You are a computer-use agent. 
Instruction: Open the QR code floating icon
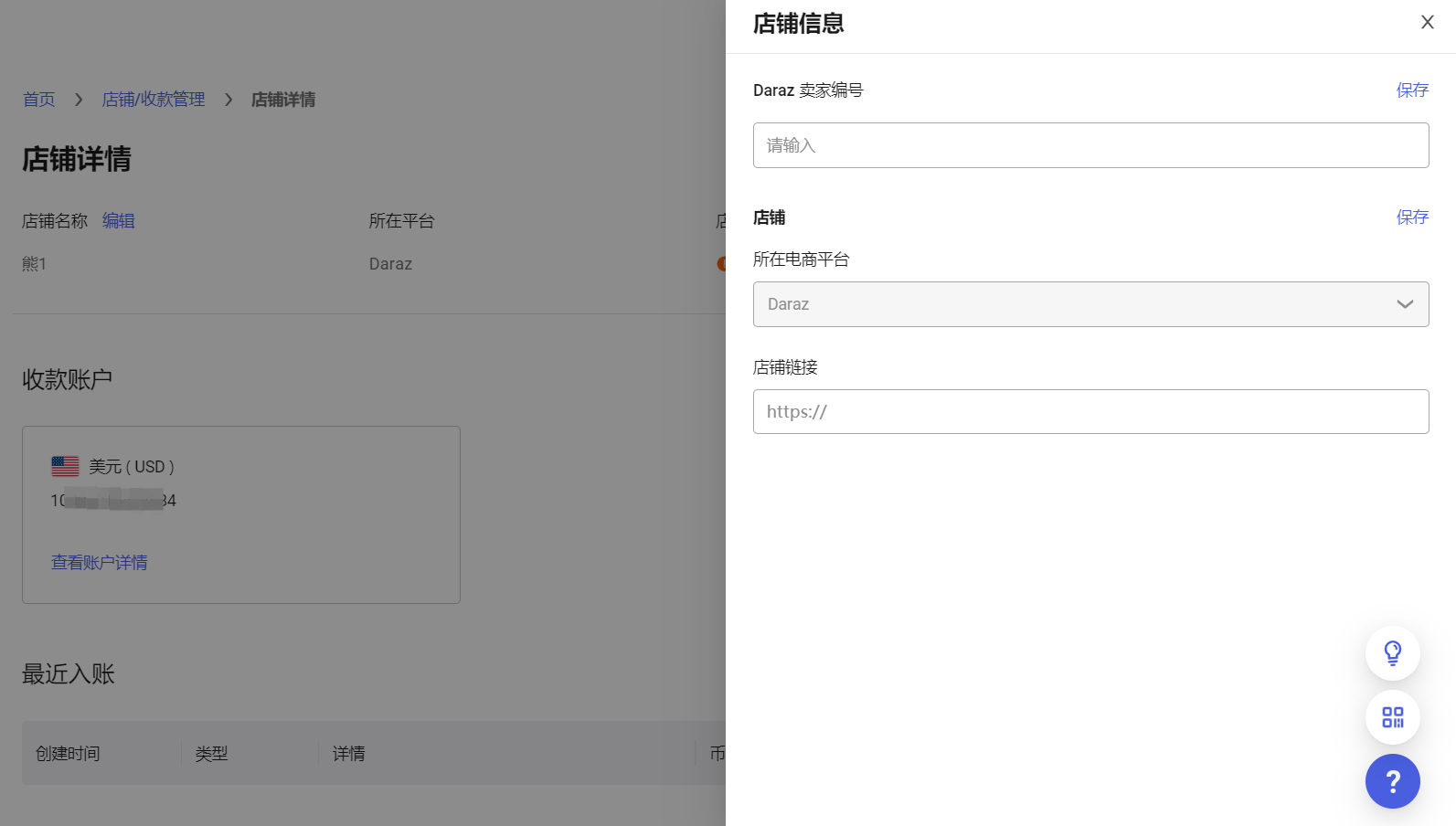point(1392,717)
